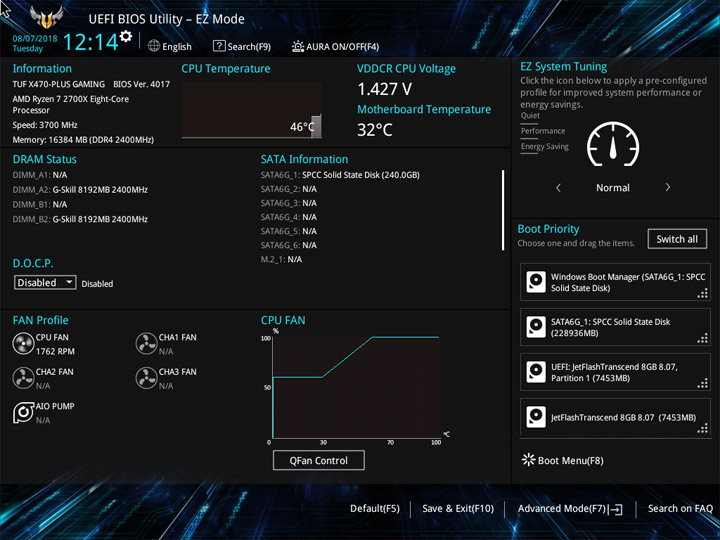Viewport: 720px width, 540px height.
Task: Click the 08/07/2018 date text
Action: 35,39
